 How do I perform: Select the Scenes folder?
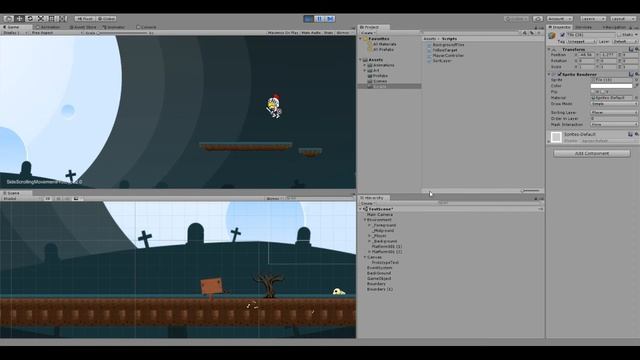point(380,81)
